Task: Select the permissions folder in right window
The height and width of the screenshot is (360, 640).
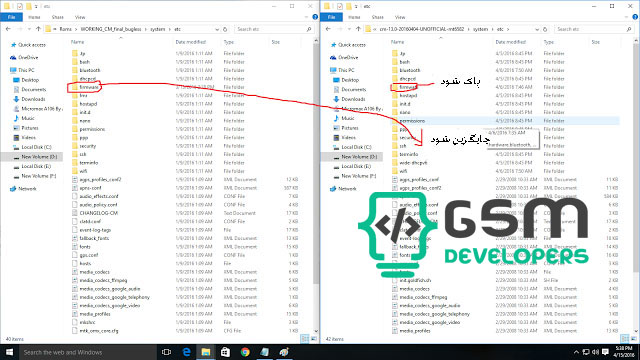Action: tap(408, 121)
